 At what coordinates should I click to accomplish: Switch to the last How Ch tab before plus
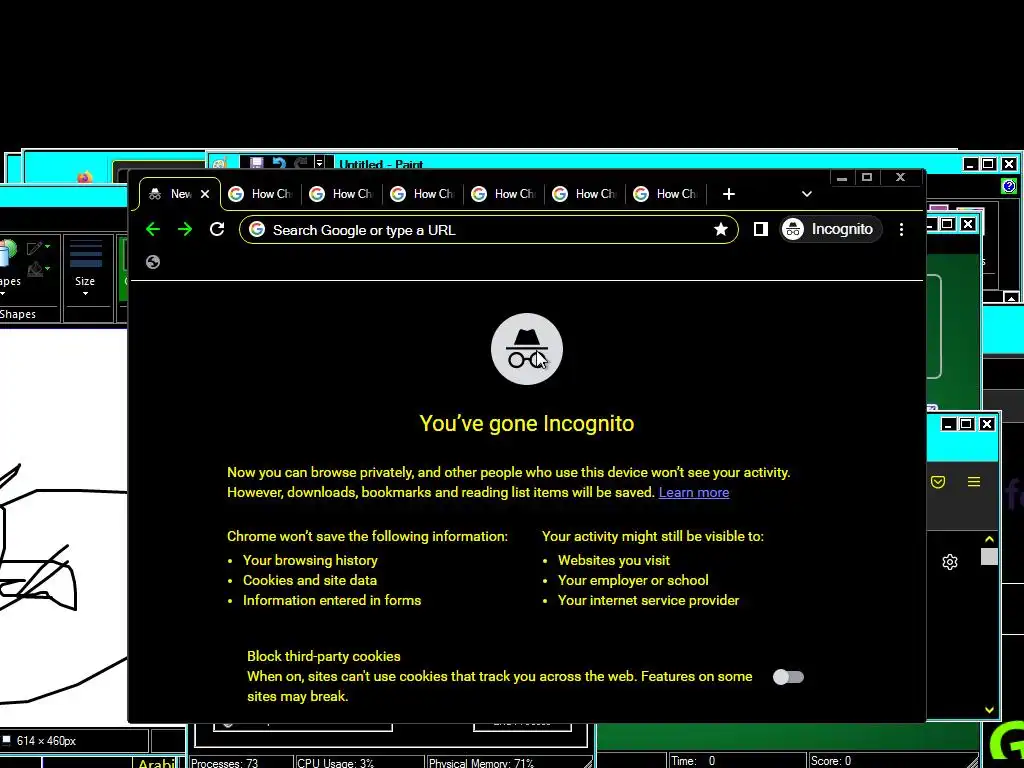tap(665, 194)
